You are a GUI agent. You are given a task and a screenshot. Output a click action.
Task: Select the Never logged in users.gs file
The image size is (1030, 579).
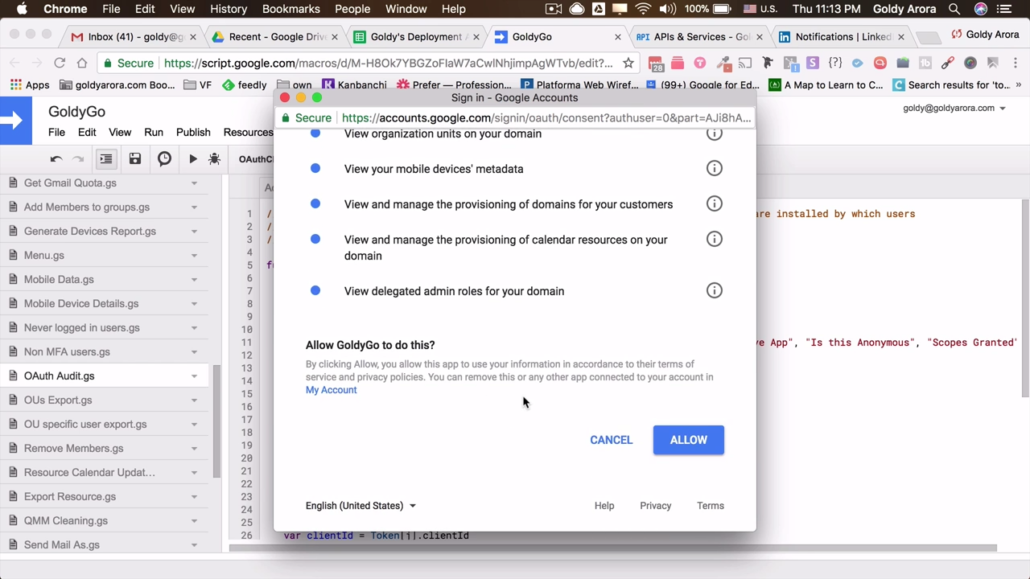[x=104, y=328]
